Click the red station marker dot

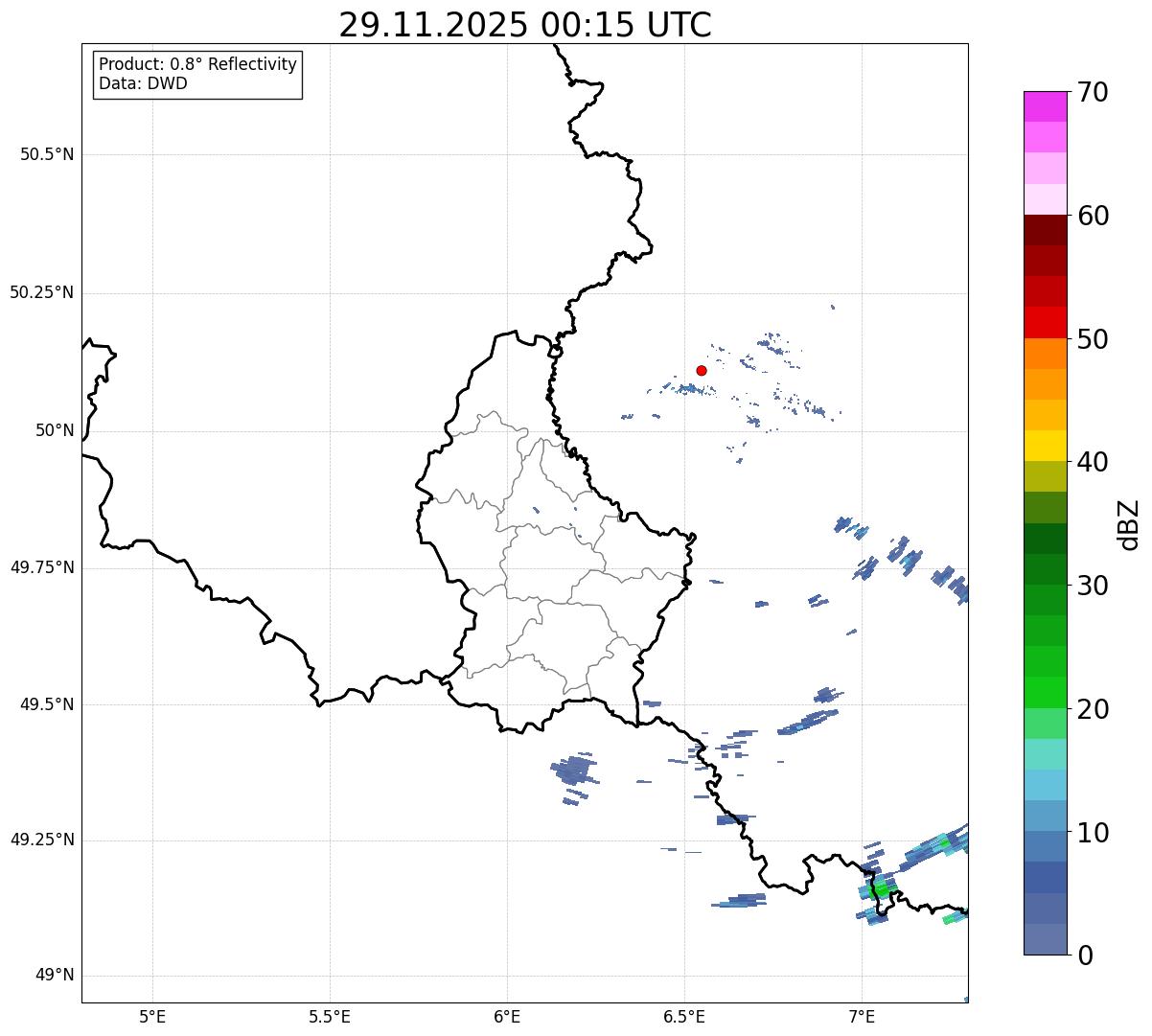click(702, 370)
